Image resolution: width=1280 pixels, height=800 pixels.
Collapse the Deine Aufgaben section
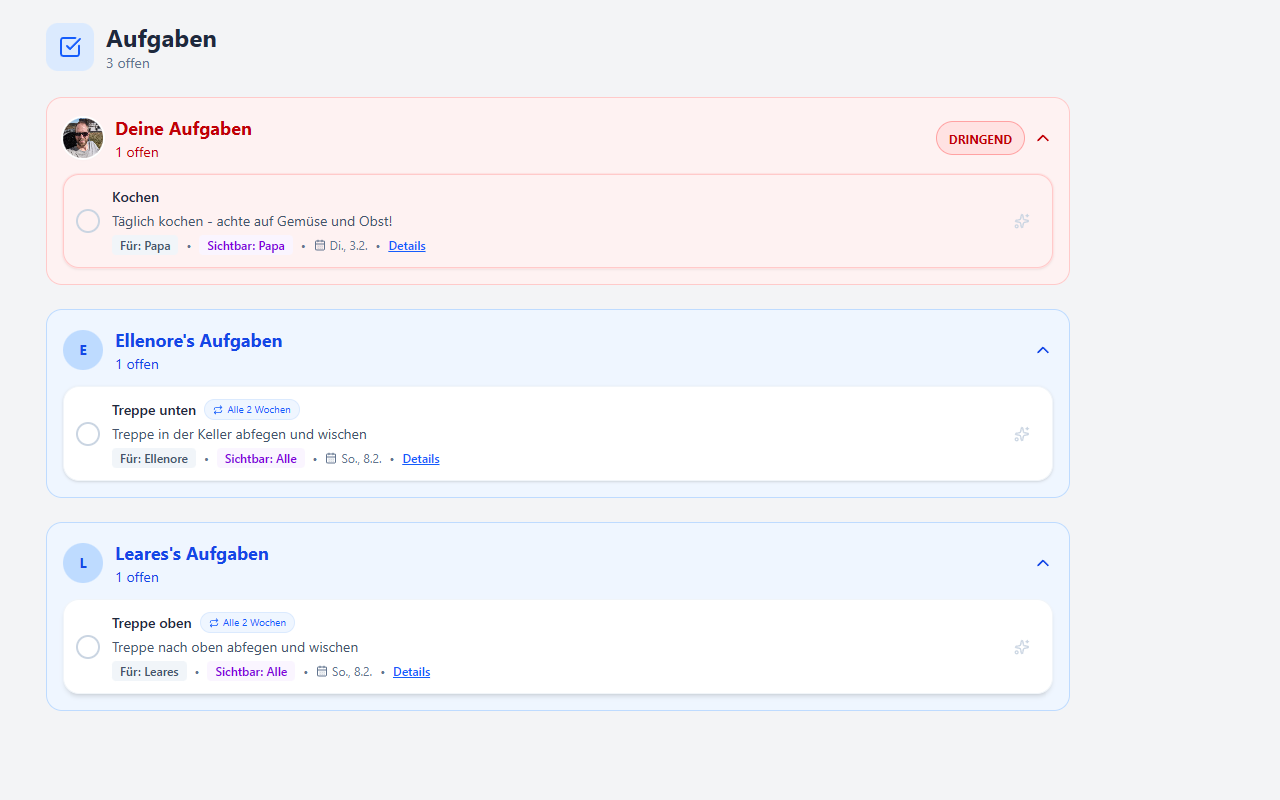(x=1043, y=138)
